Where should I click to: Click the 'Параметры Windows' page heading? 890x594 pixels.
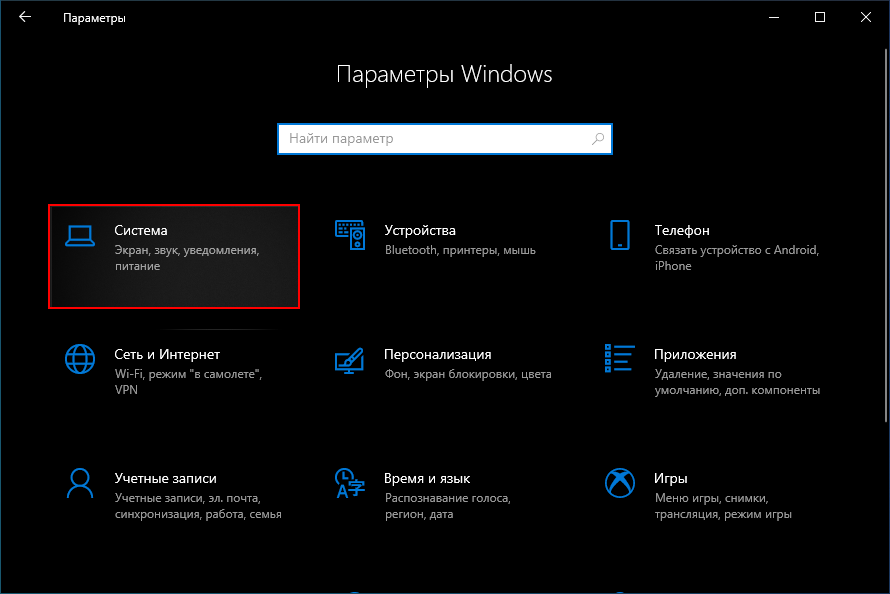coord(444,74)
